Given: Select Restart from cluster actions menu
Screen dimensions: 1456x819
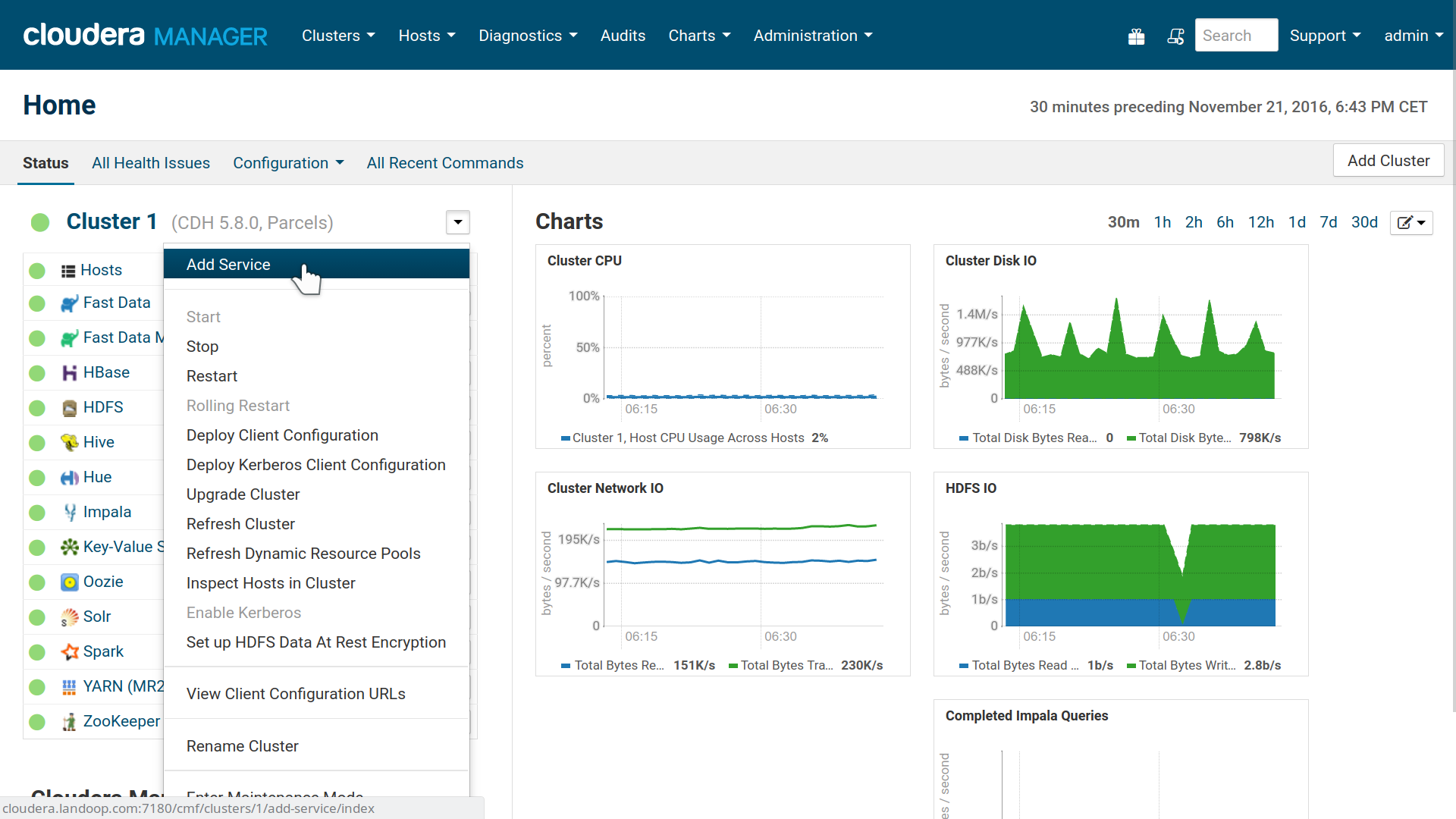Looking at the screenshot, I should [x=211, y=376].
